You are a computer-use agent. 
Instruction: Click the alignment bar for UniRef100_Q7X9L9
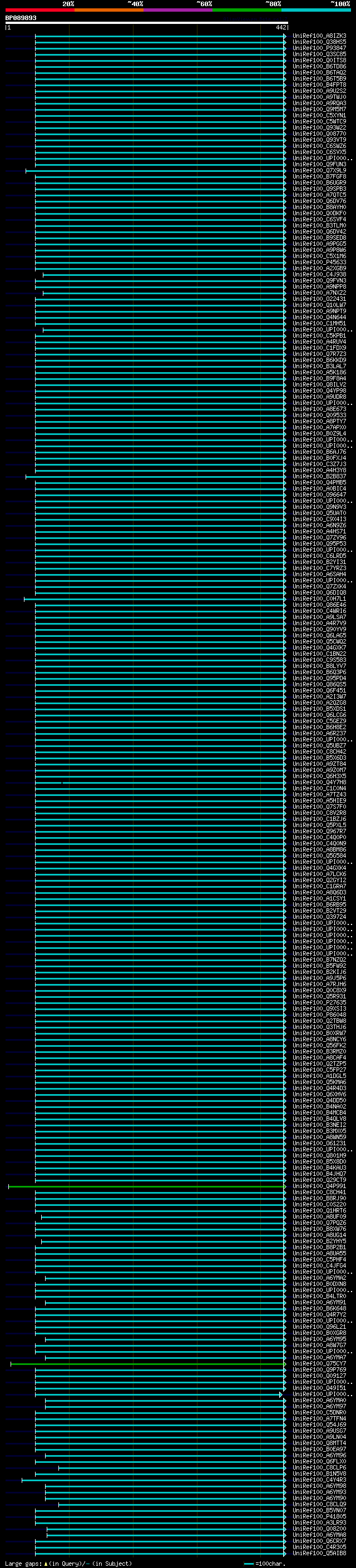155,171
